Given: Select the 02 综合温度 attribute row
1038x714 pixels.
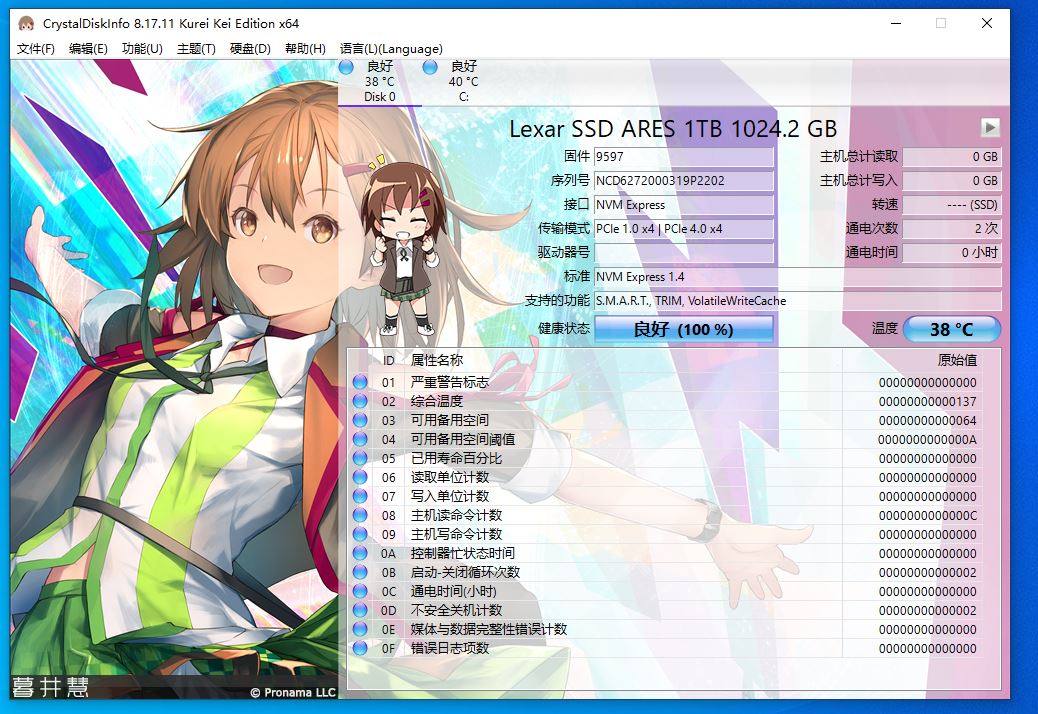Looking at the screenshot, I should [660, 401].
